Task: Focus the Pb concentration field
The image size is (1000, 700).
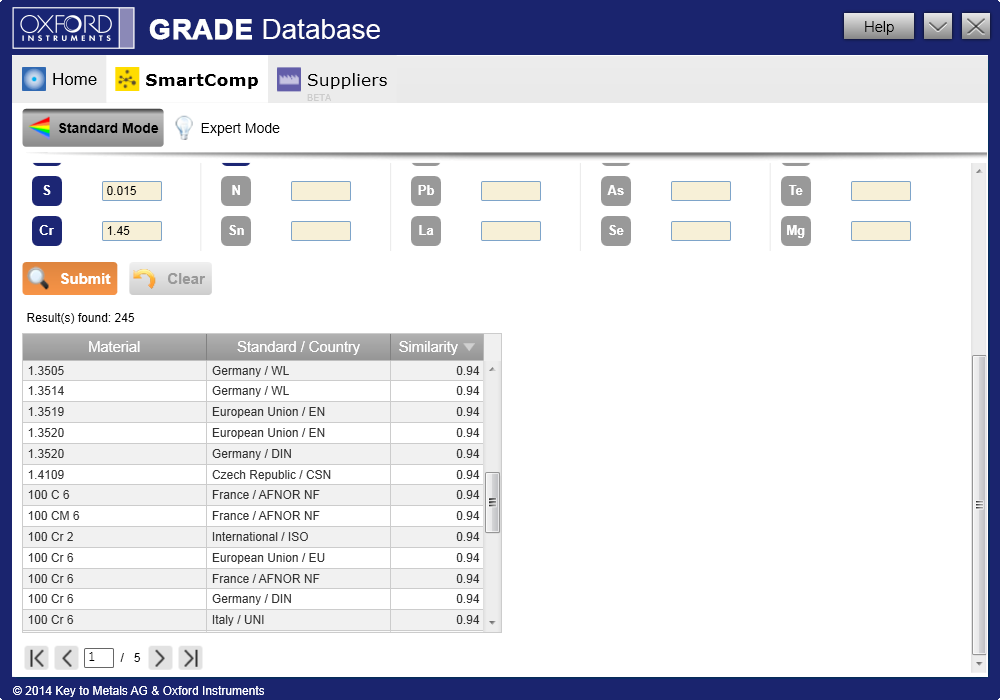Action: click(x=511, y=191)
